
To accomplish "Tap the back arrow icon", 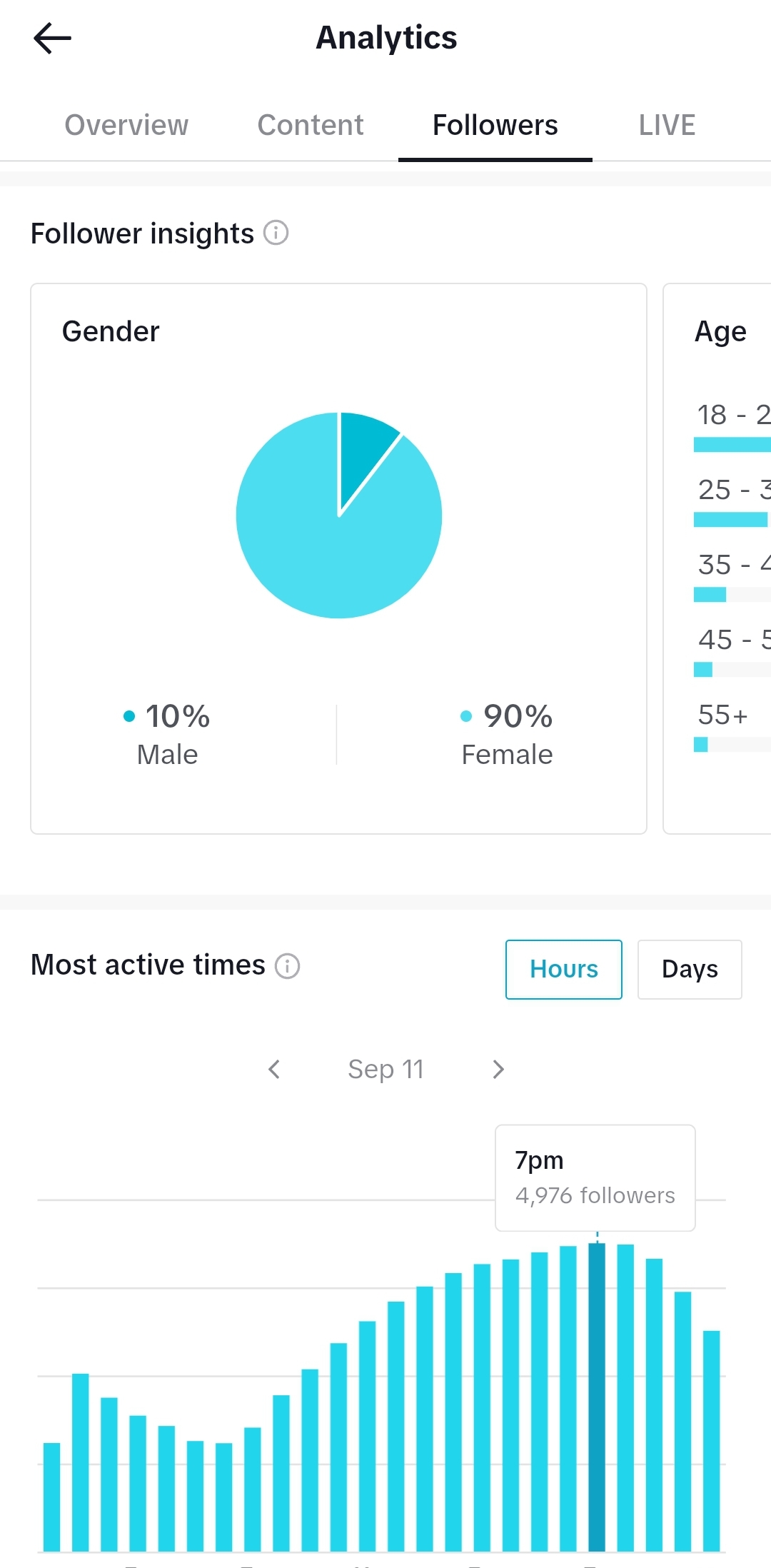I will pyautogui.click(x=52, y=38).
